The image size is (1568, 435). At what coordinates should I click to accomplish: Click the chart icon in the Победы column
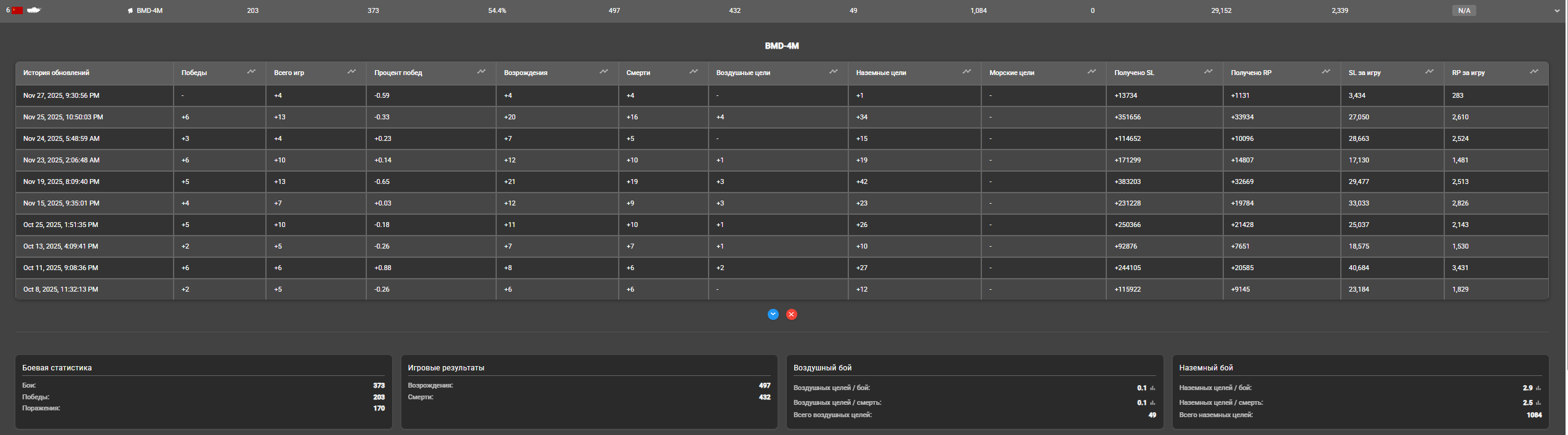[251, 72]
